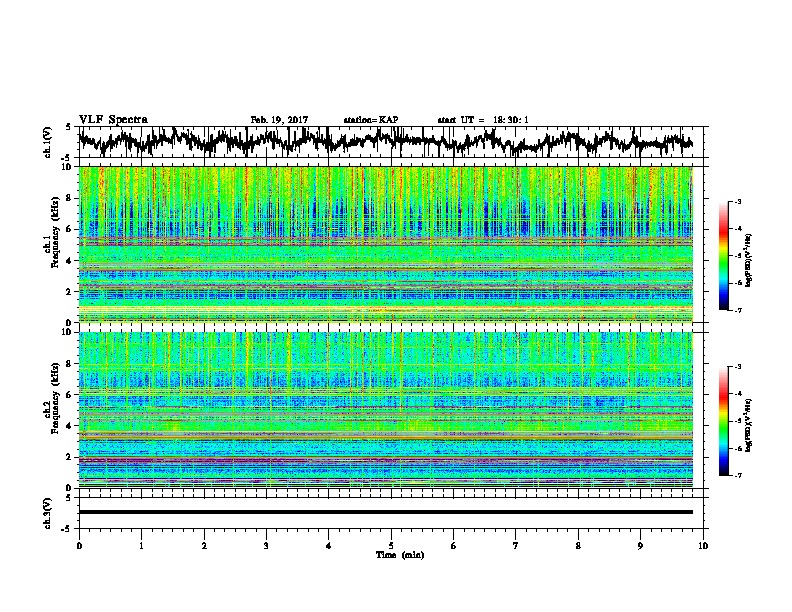Click the "Time (min)" axis label
Screen dimensions: 792x612
(400, 555)
